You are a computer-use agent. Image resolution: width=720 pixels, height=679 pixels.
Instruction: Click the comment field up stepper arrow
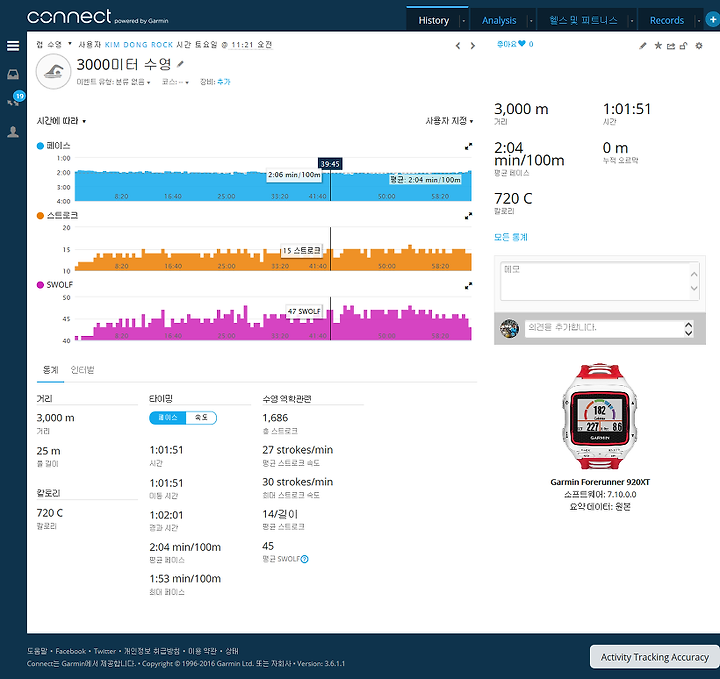coord(688,325)
